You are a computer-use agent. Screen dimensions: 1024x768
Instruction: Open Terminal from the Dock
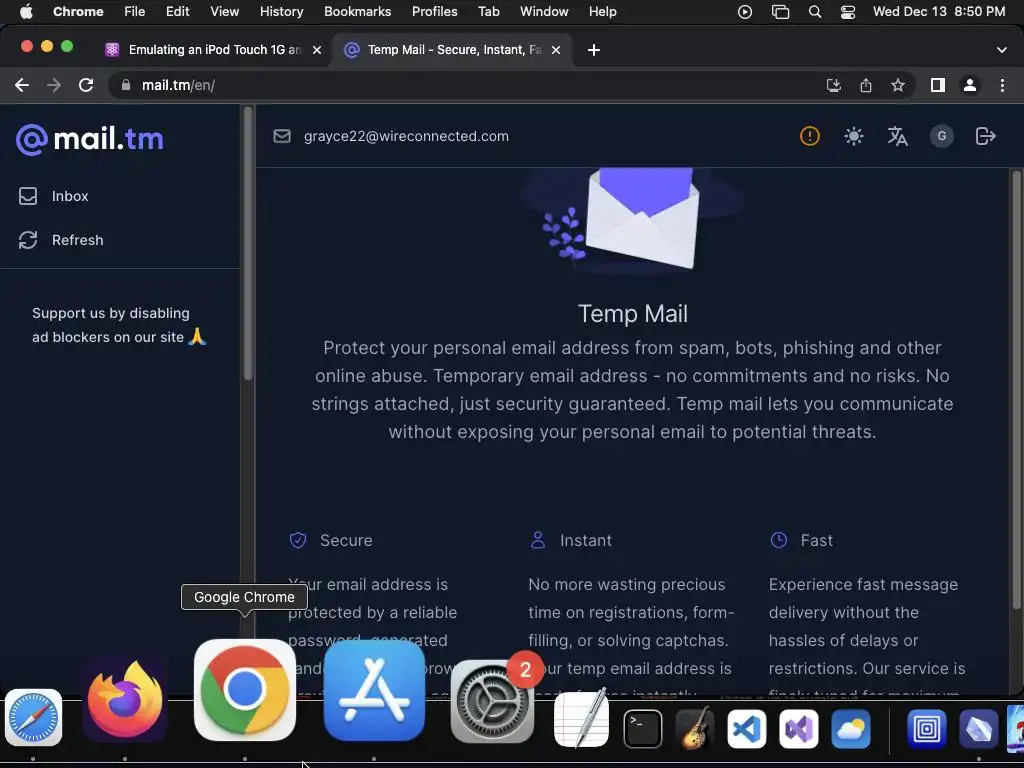pyautogui.click(x=643, y=728)
